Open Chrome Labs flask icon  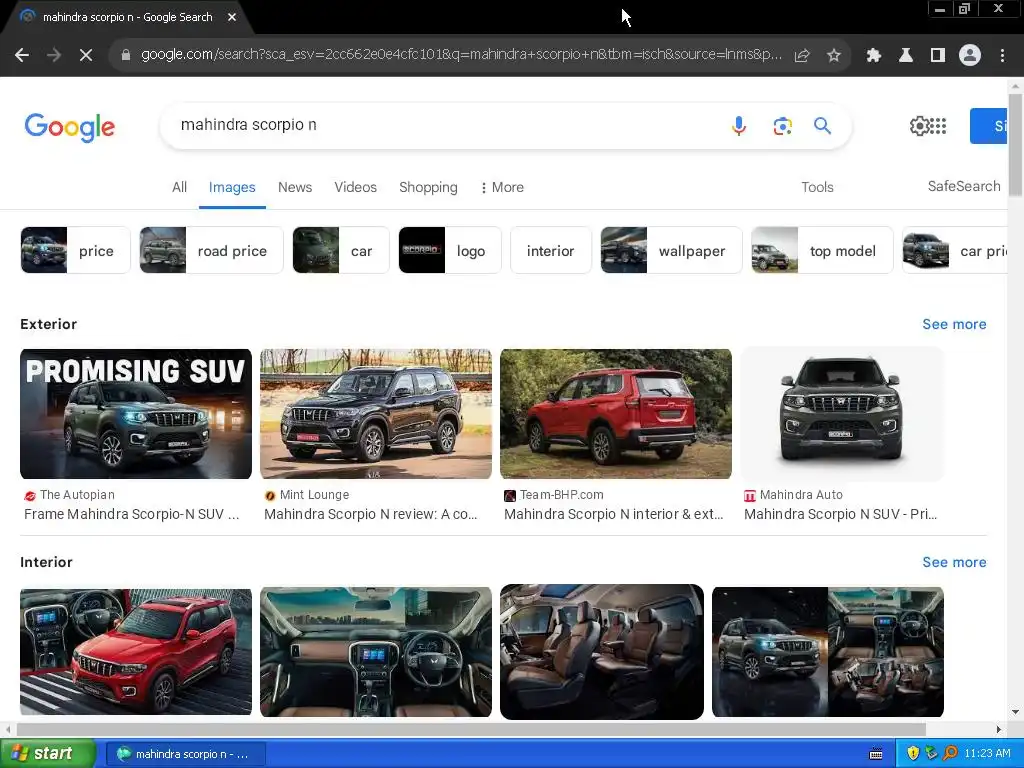pyautogui.click(x=906, y=56)
